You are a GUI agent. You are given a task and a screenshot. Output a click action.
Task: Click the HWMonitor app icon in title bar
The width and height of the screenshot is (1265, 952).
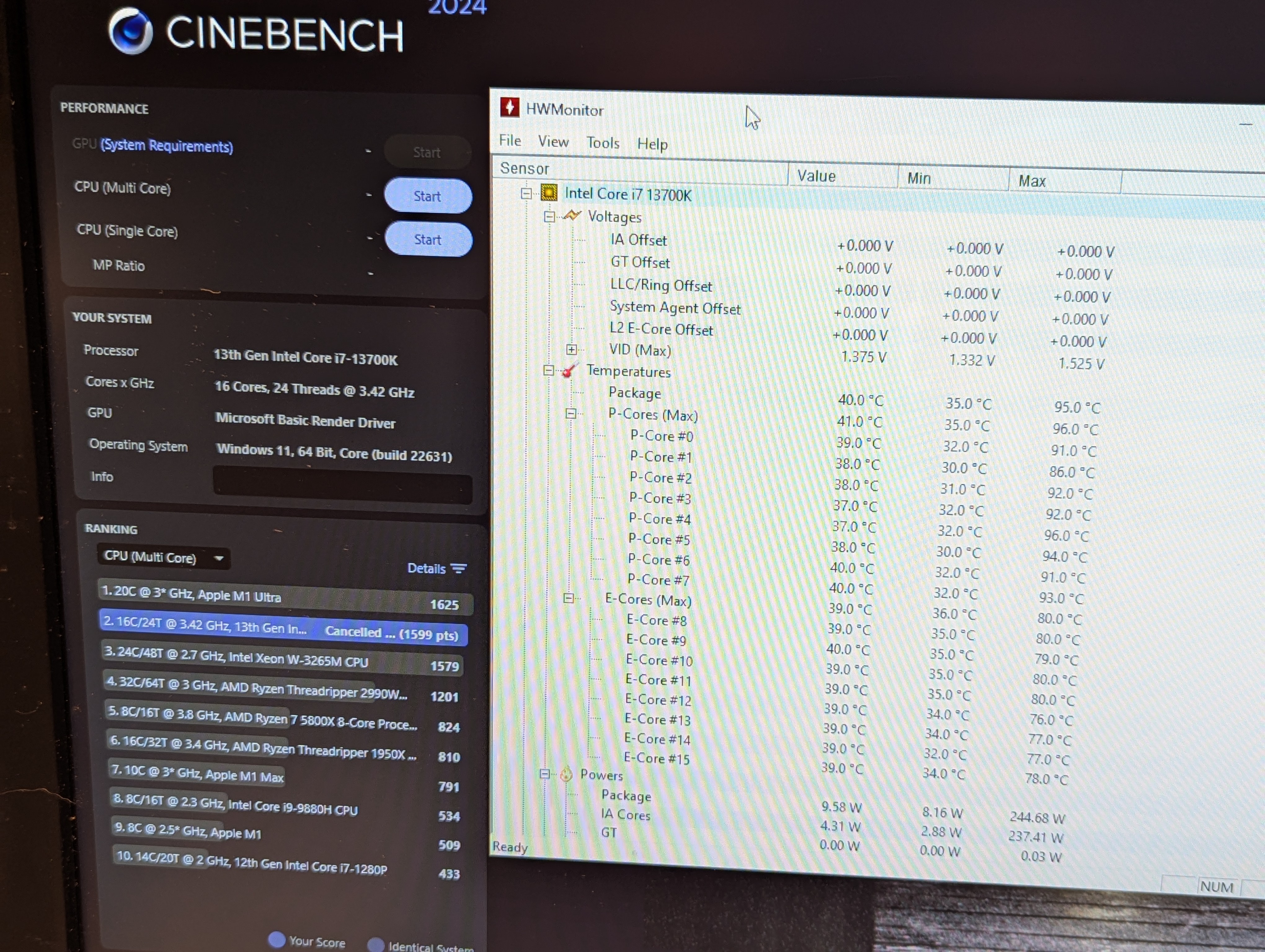pos(509,108)
